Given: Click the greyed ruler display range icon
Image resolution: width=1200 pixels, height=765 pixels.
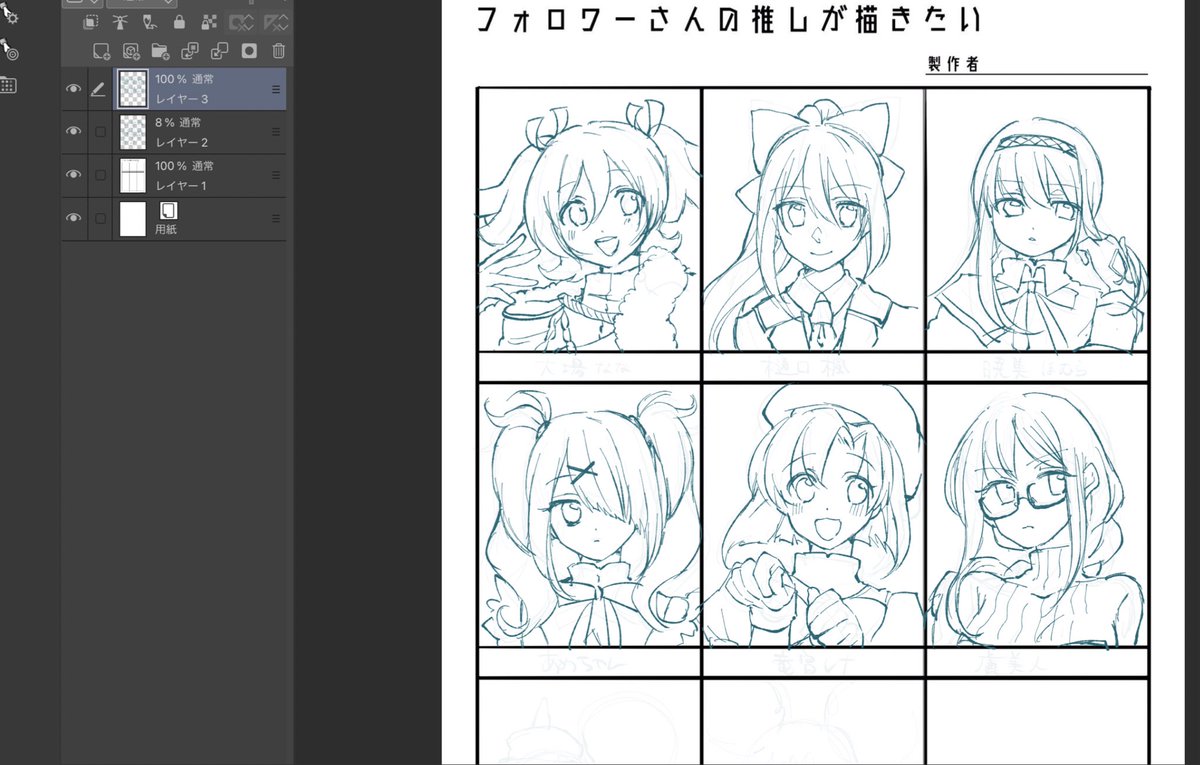Looking at the screenshot, I should click(x=276, y=22).
